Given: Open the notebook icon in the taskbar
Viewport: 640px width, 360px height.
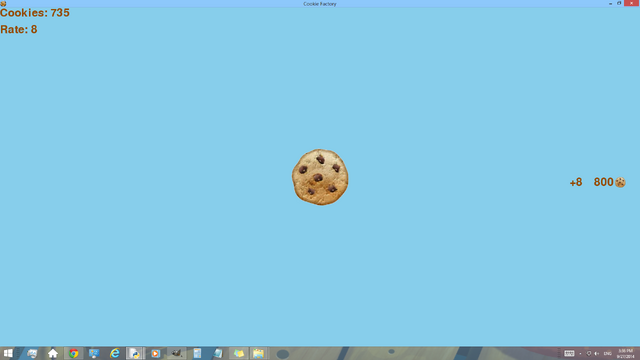Looking at the screenshot, I should (x=218, y=353).
